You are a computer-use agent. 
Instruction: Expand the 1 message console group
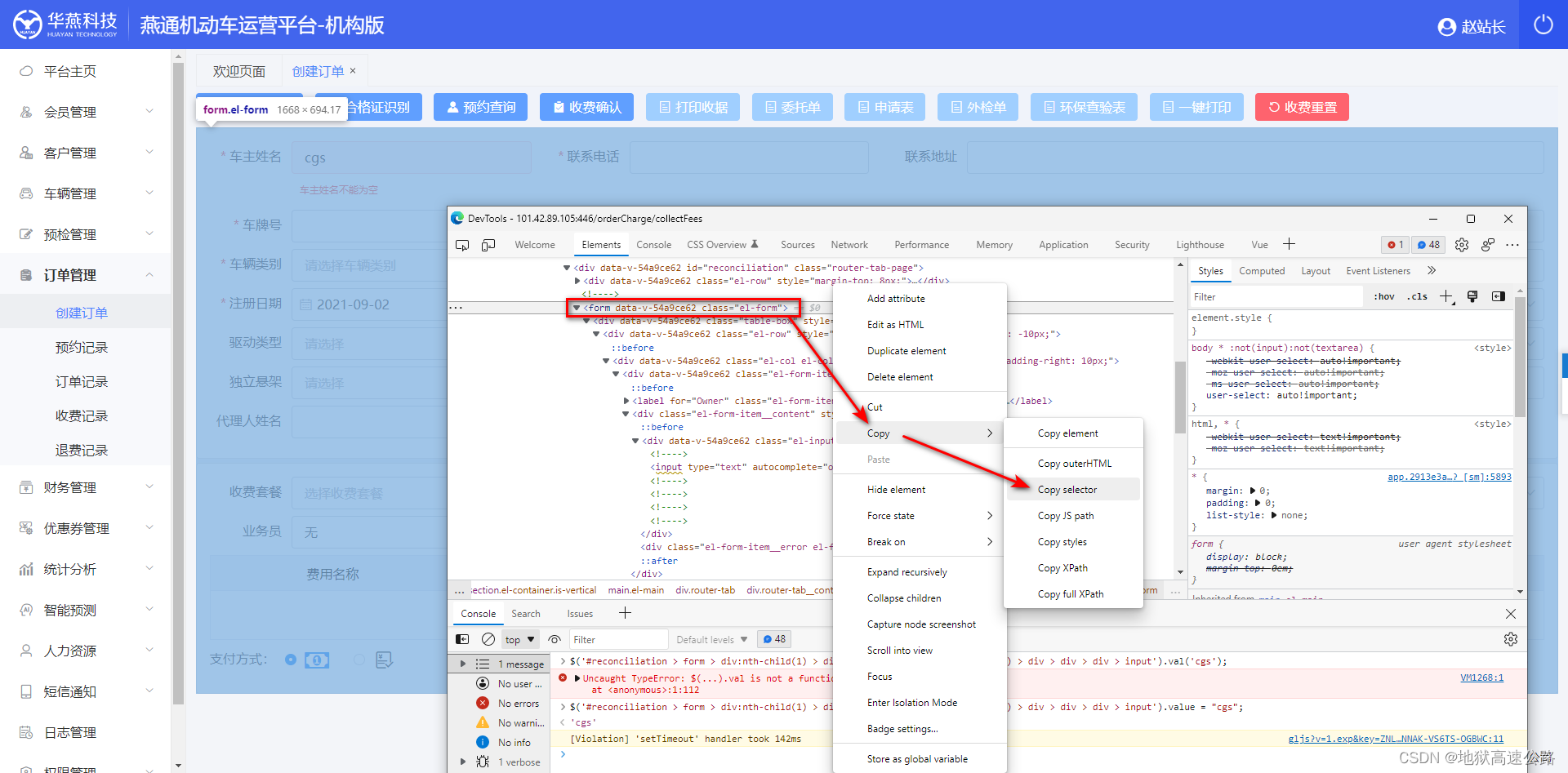[463, 664]
